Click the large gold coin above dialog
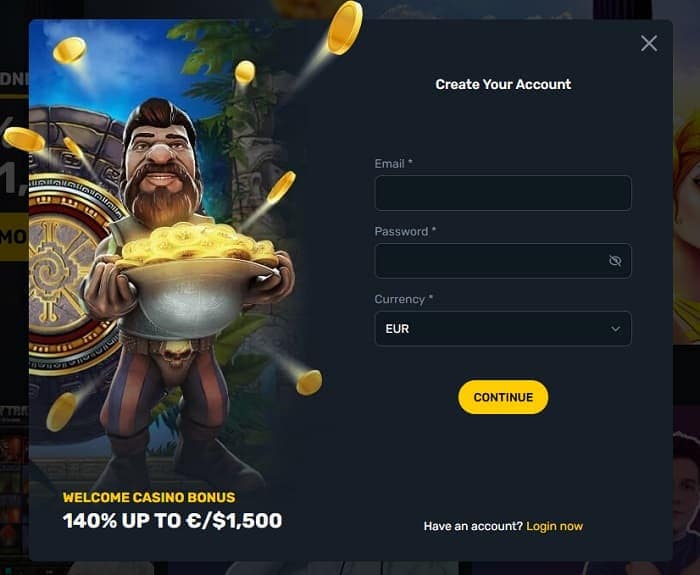Image resolution: width=700 pixels, height=575 pixels. pos(344,28)
